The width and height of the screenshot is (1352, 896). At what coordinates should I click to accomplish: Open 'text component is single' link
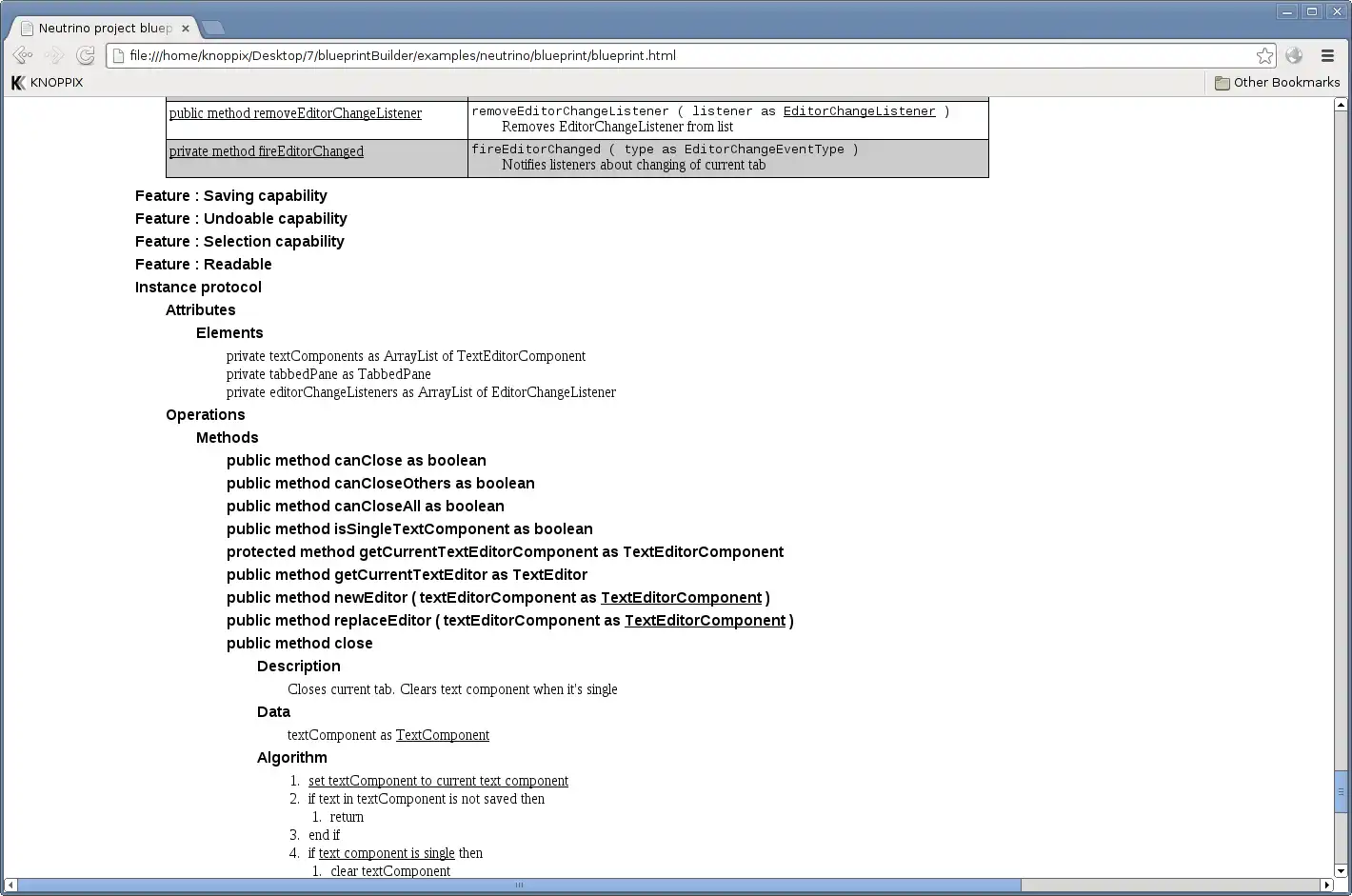[387, 853]
